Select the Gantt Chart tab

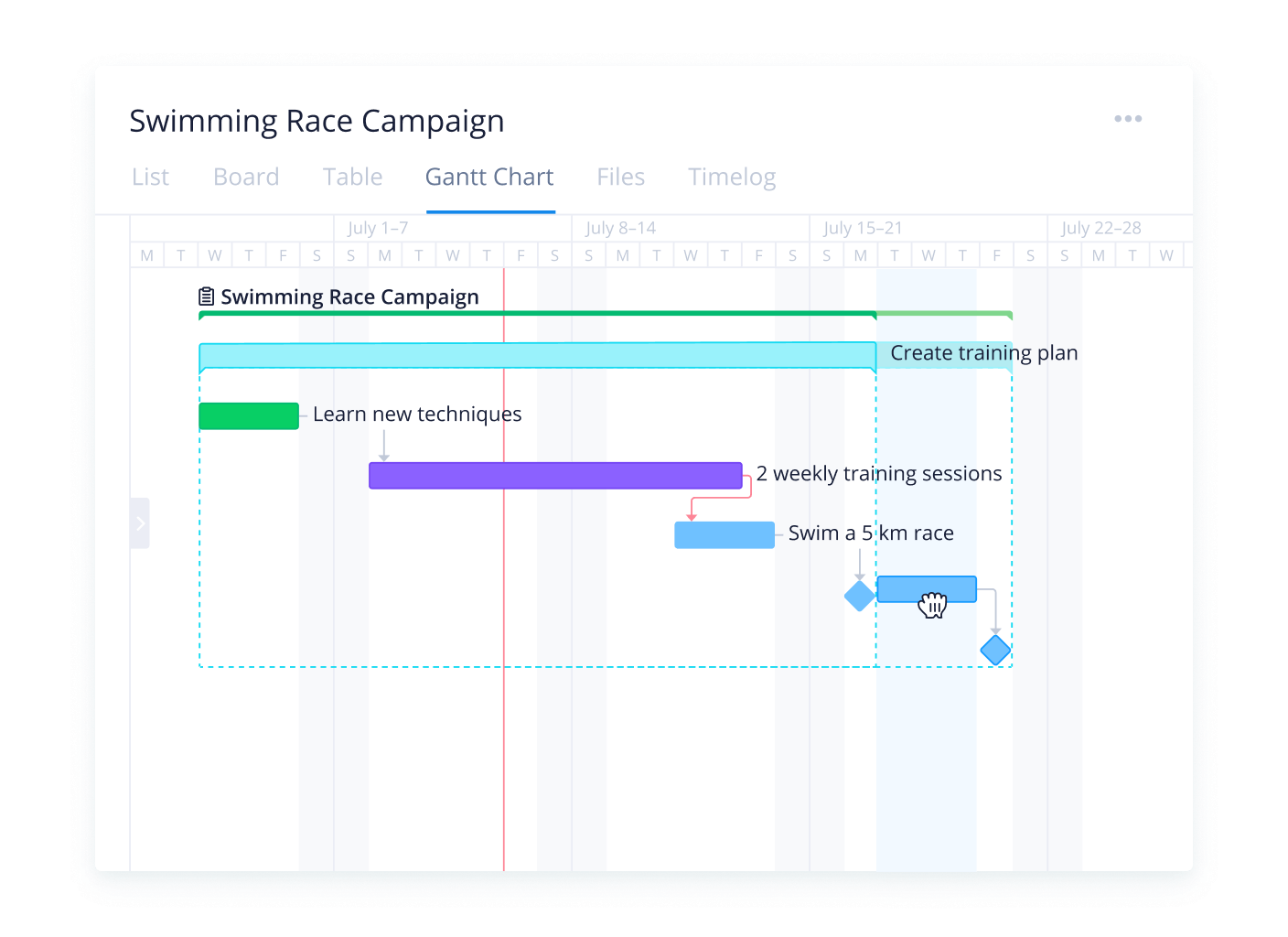click(489, 177)
